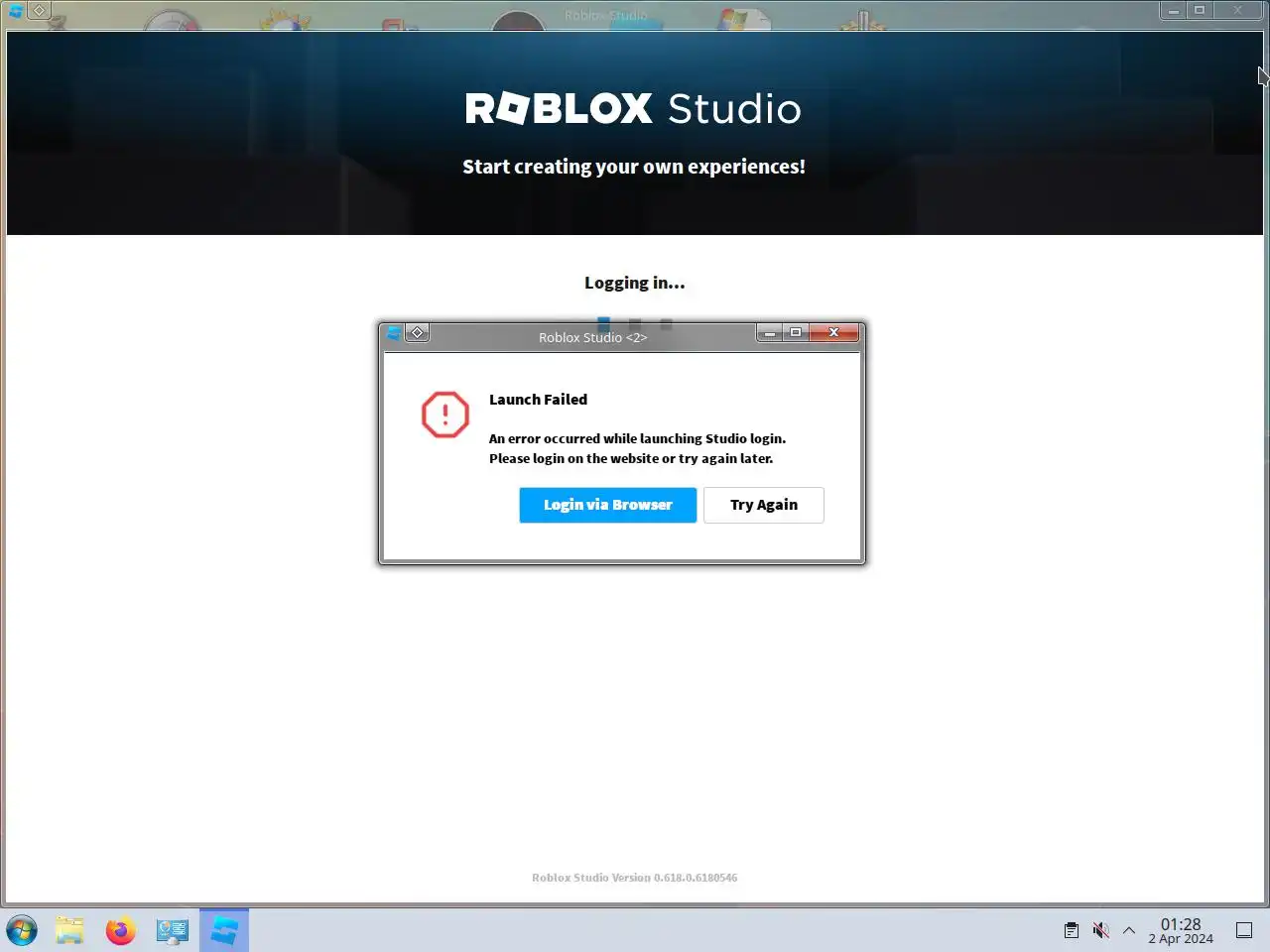Viewport: 1270px width, 952px height.
Task: Click the Login via Browser button
Action: point(607,505)
